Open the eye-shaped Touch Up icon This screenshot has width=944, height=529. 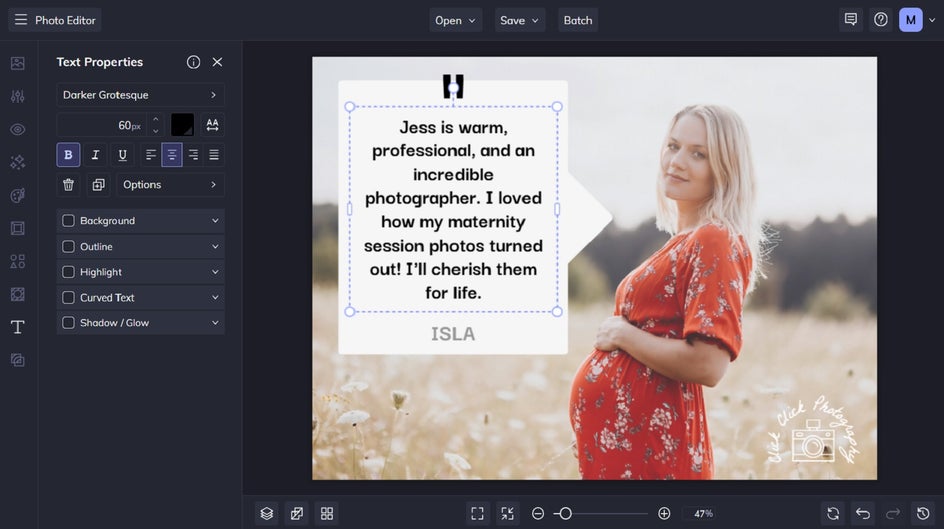click(17, 129)
